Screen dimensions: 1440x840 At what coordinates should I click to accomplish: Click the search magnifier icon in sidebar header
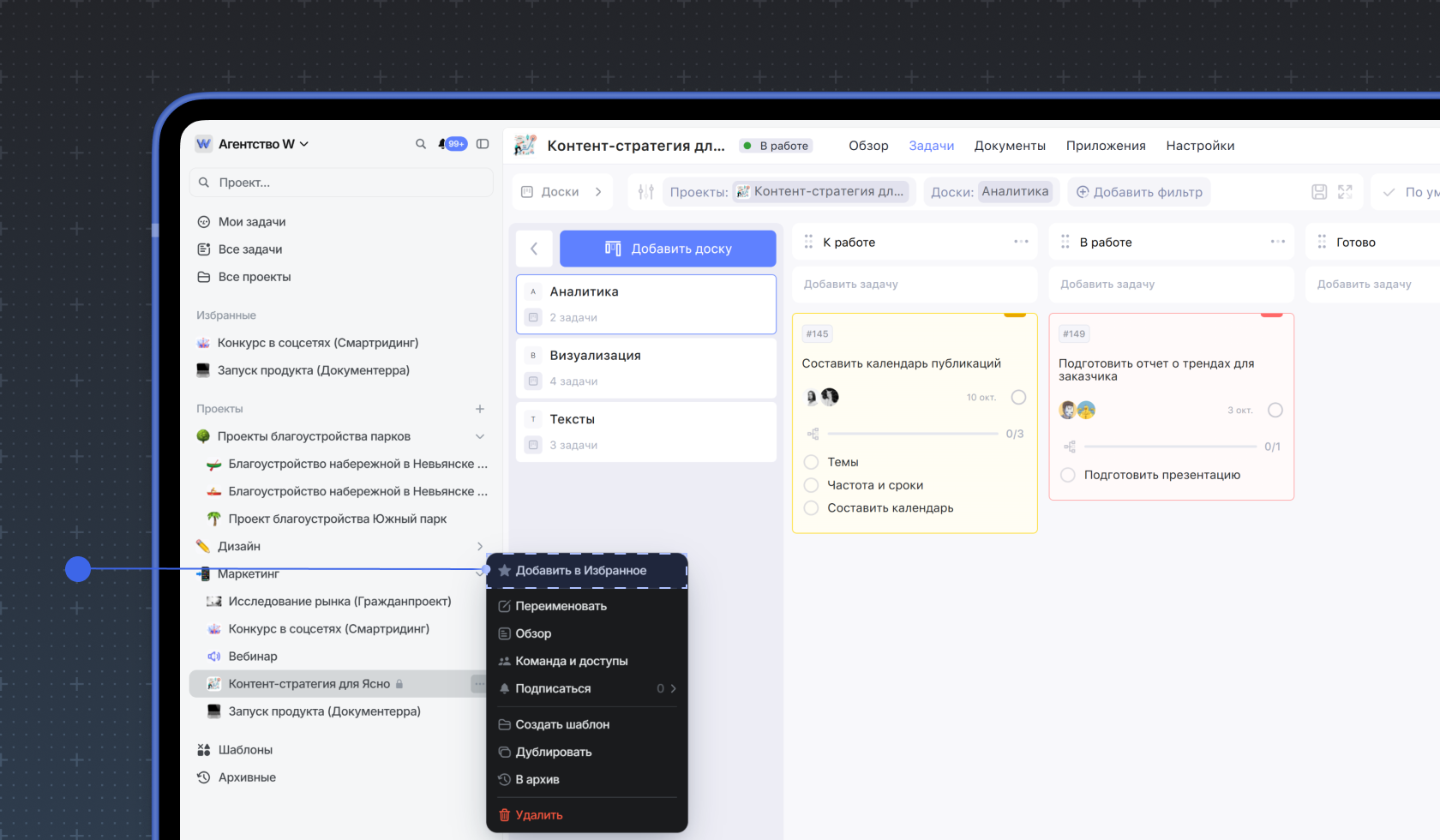coord(421,144)
